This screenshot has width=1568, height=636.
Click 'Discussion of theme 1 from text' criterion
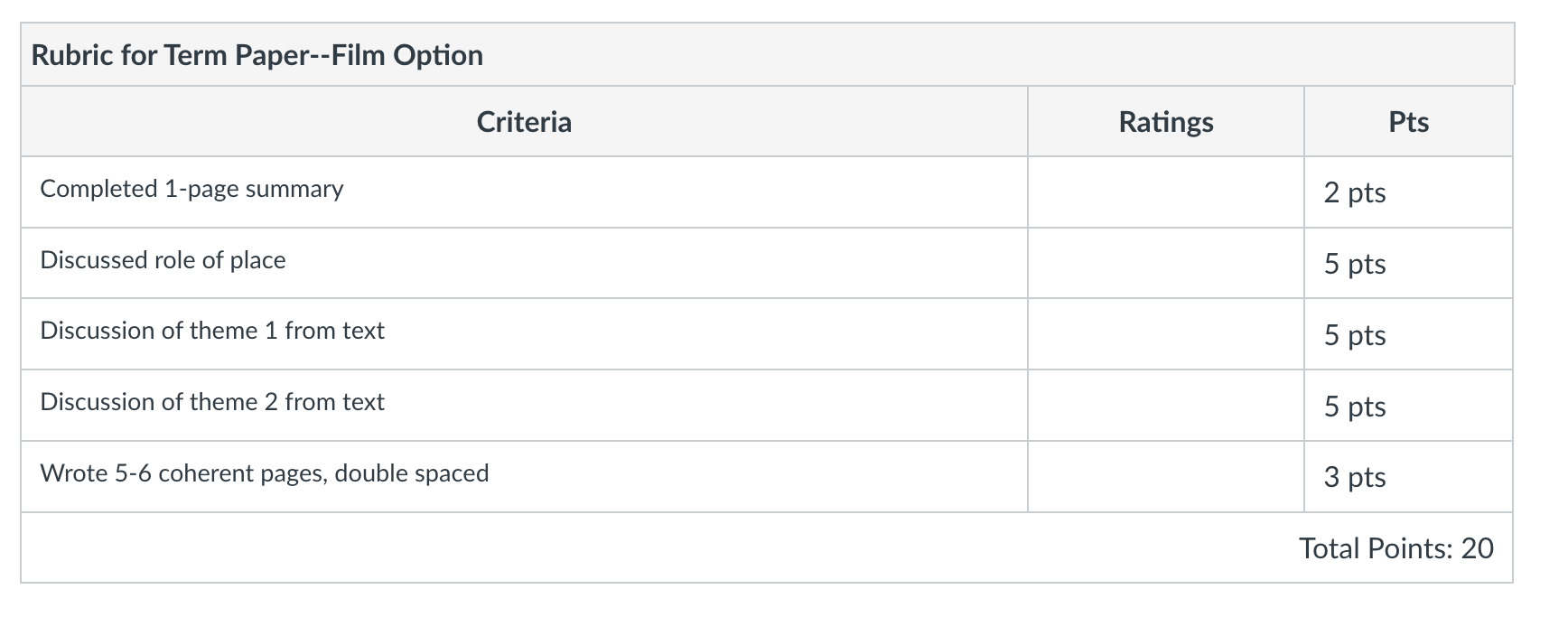pyautogui.click(x=212, y=331)
